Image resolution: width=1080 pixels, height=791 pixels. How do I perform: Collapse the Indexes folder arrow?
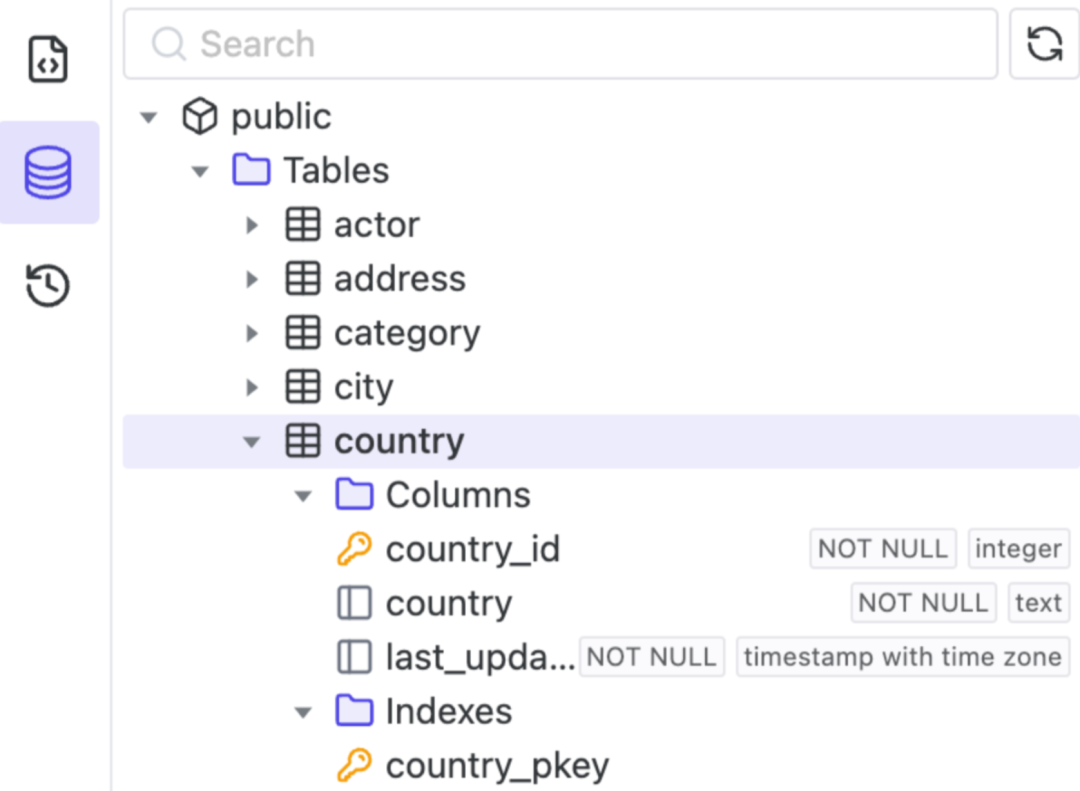(303, 712)
